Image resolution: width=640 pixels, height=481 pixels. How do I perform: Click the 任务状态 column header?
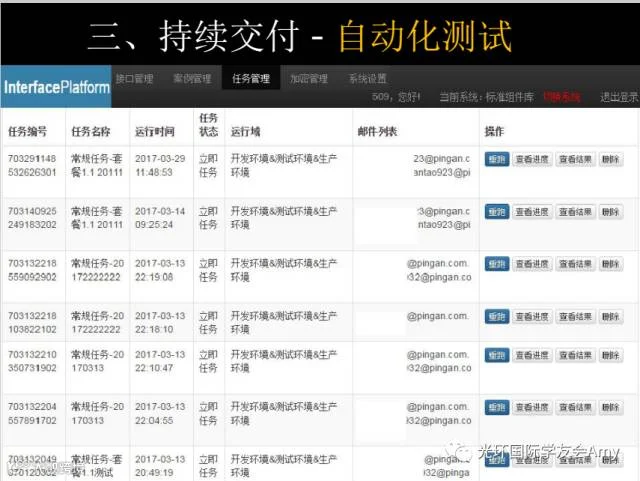(208, 125)
